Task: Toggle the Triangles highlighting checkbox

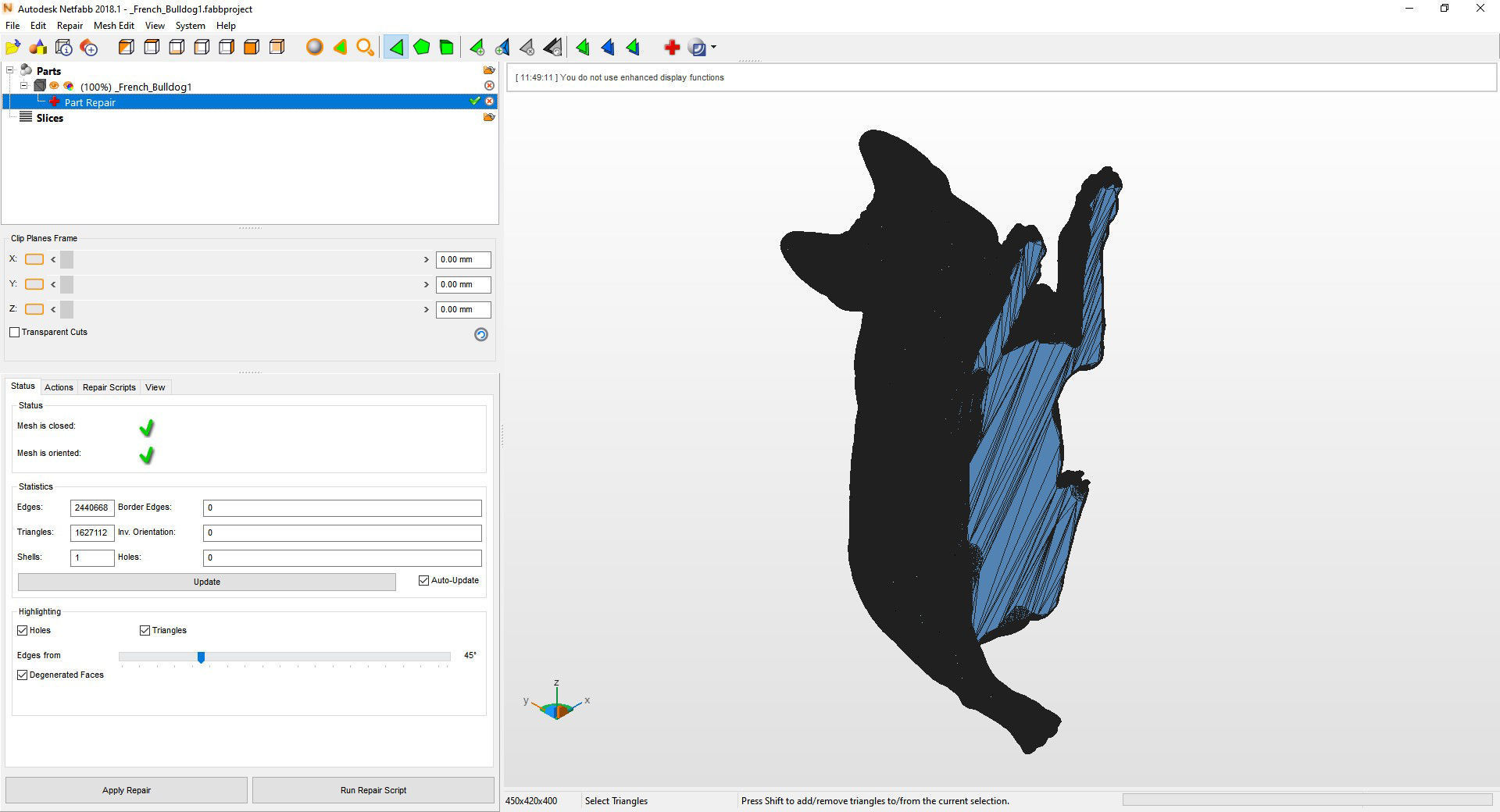Action: point(145,630)
